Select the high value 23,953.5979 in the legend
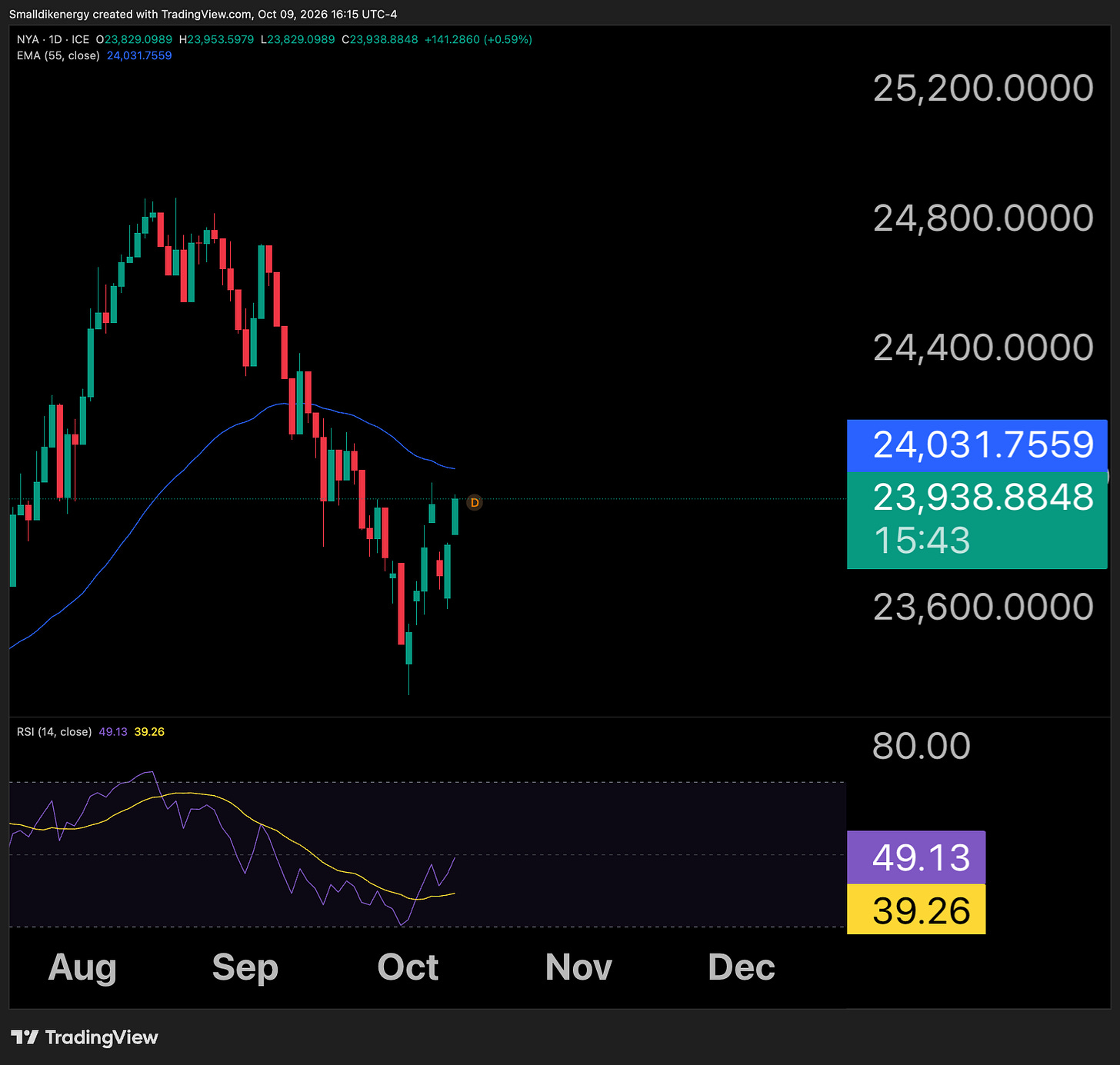The image size is (1120, 1065). pyautogui.click(x=221, y=39)
